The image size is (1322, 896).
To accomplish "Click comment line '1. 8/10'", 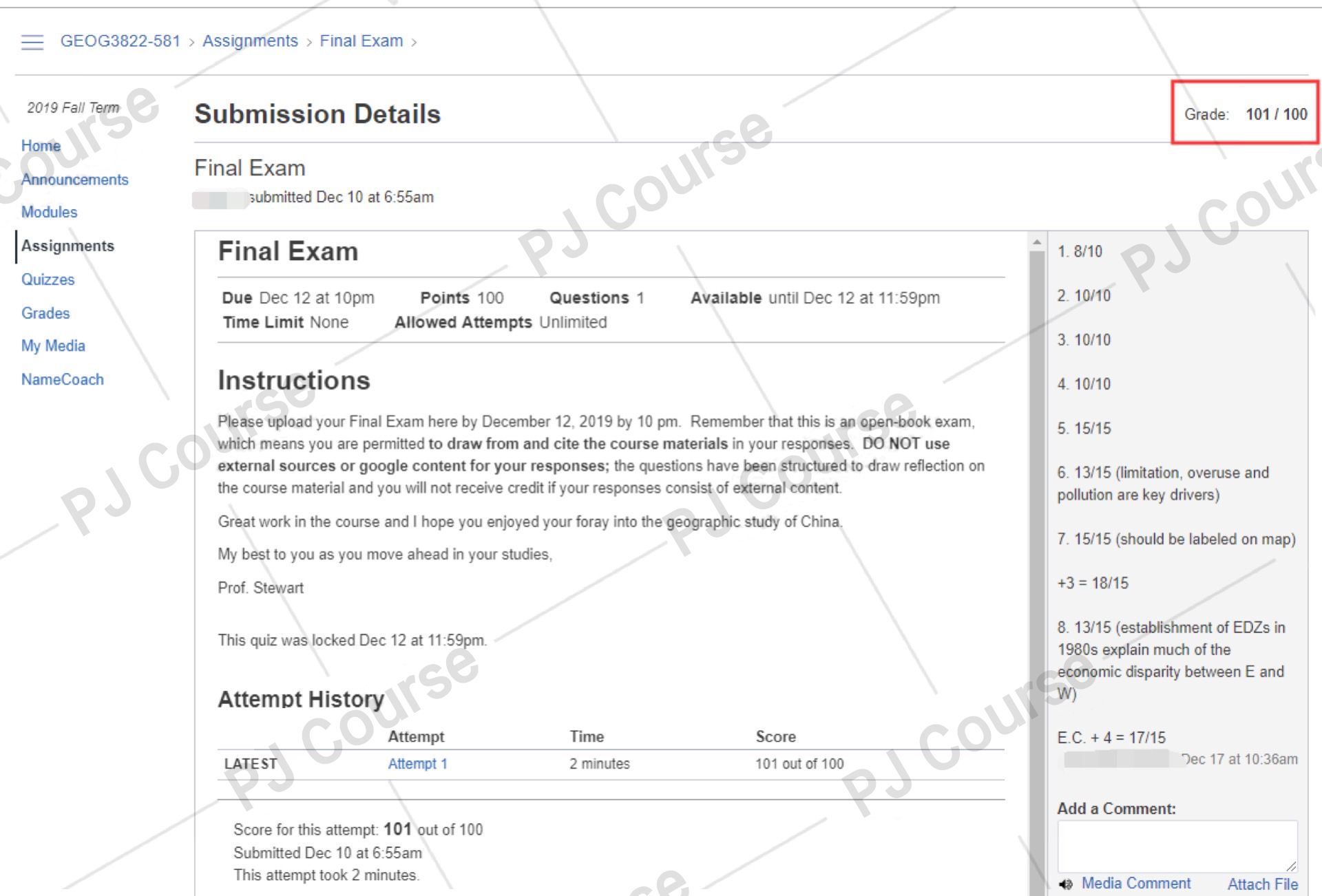I will 1080,252.
